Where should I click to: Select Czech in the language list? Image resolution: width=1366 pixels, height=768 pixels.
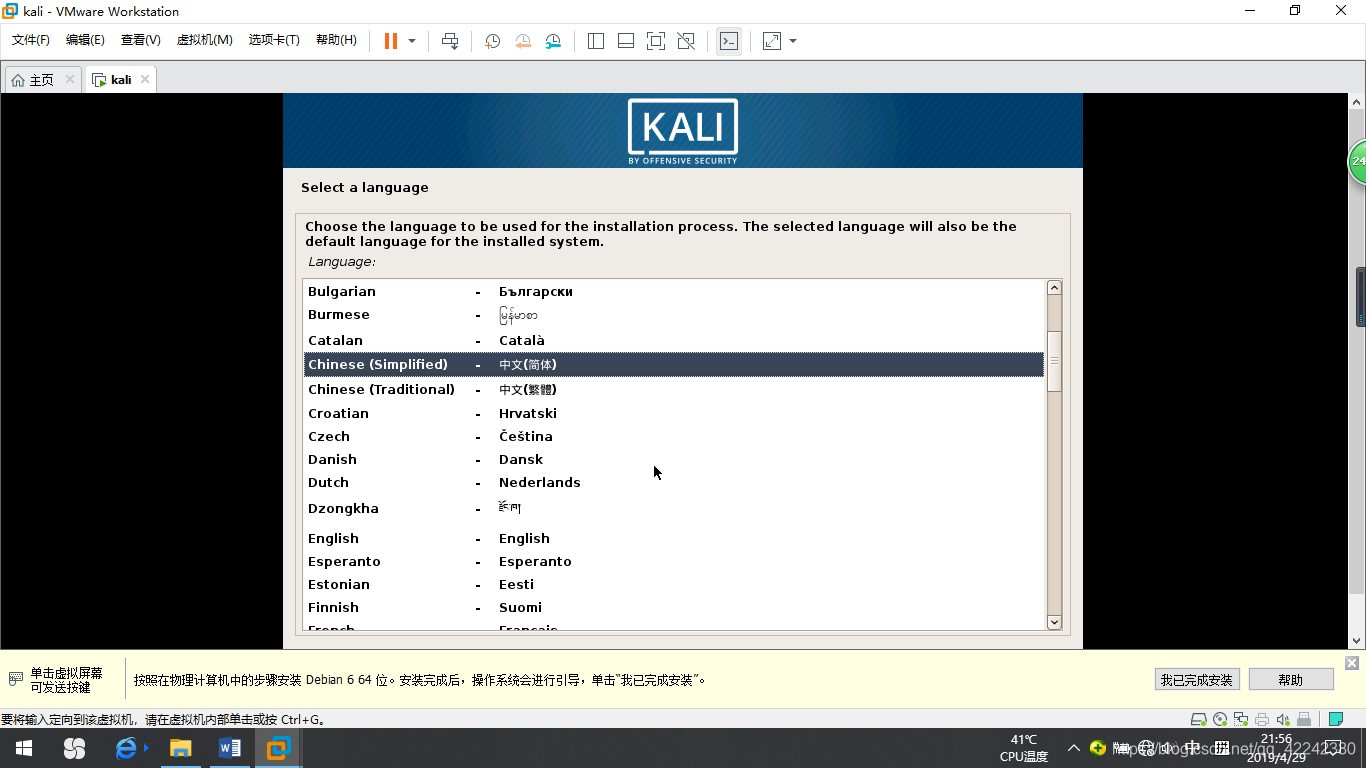pyautogui.click(x=674, y=436)
